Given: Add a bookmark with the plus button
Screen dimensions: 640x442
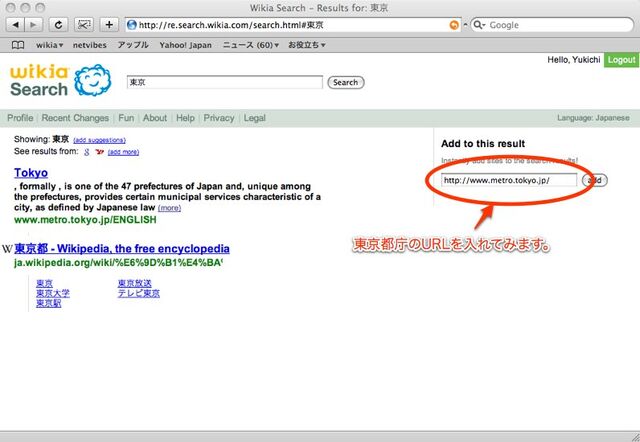Looking at the screenshot, I should [x=109, y=25].
